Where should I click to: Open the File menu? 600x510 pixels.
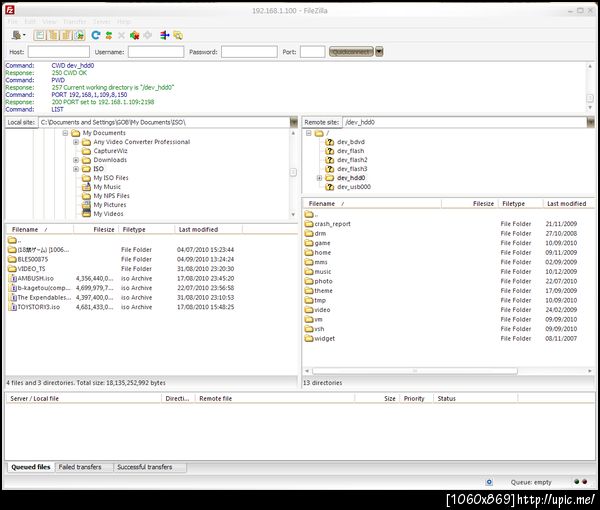[x=12, y=21]
